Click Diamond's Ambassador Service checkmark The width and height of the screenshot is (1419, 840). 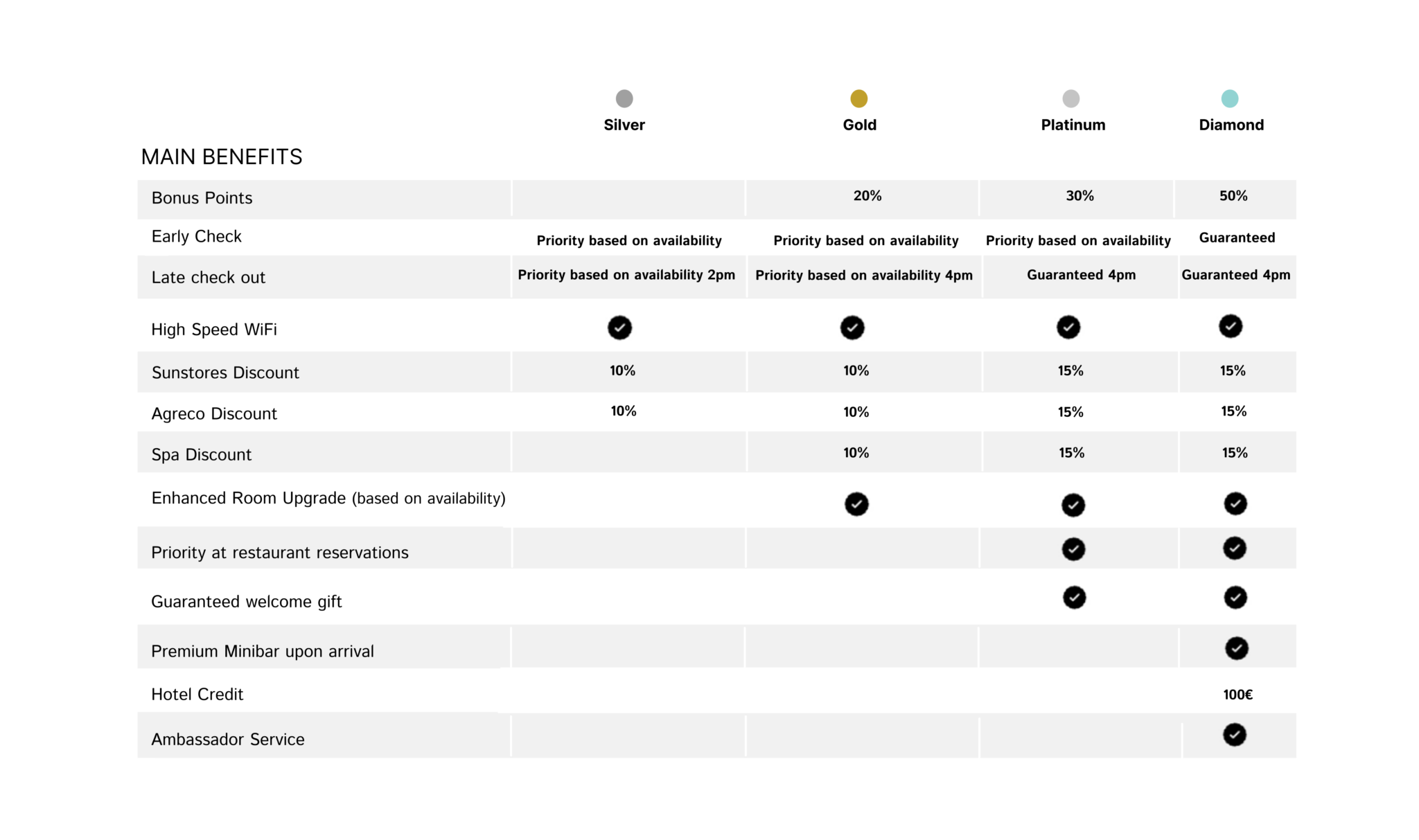pos(1235,735)
